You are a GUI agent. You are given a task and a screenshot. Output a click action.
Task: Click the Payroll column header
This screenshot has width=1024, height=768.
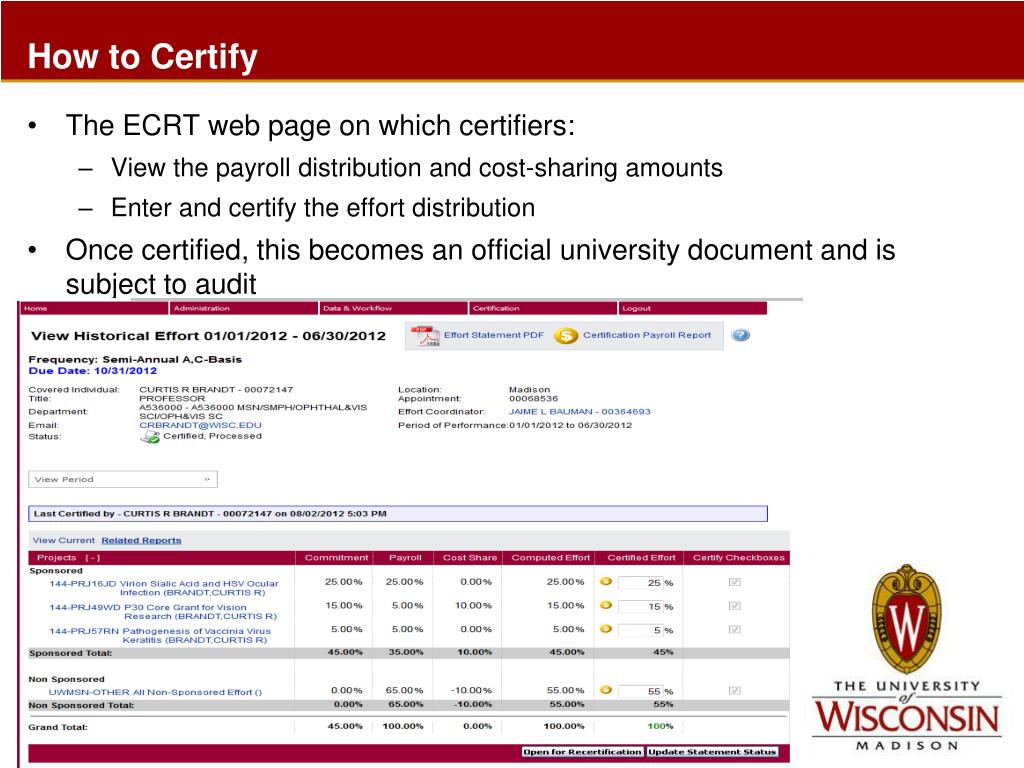tap(405, 558)
